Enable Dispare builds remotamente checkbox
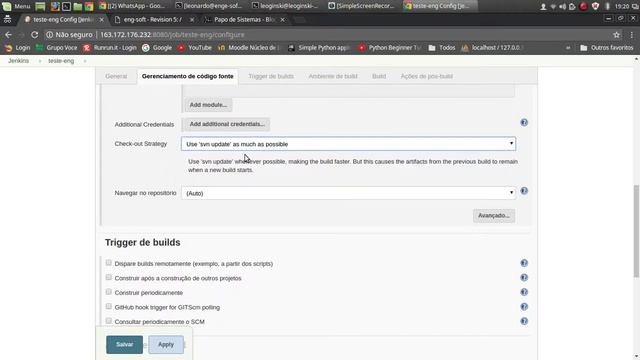The image size is (640, 360). (x=109, y=263)
